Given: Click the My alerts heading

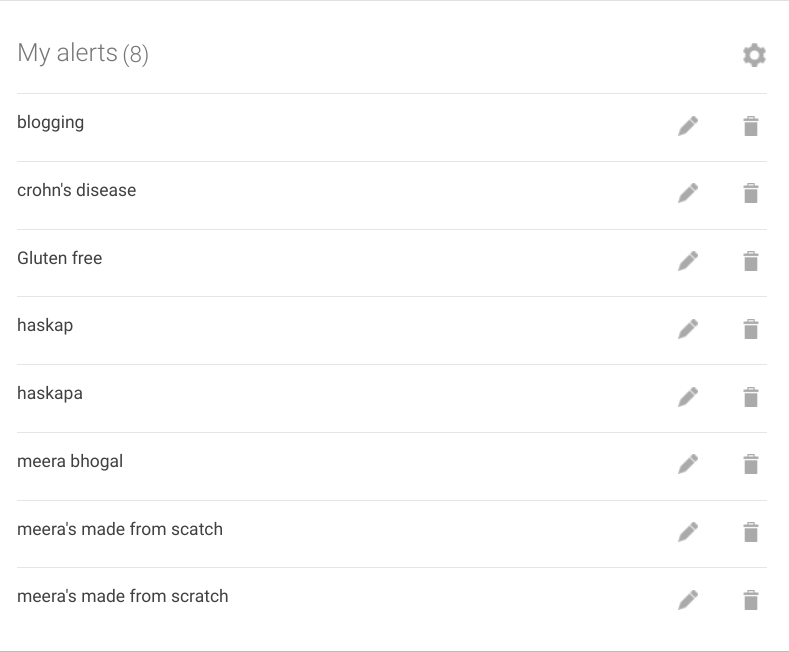Looking at the screenshot, I should pyautogui.click(x=83, y=53).
